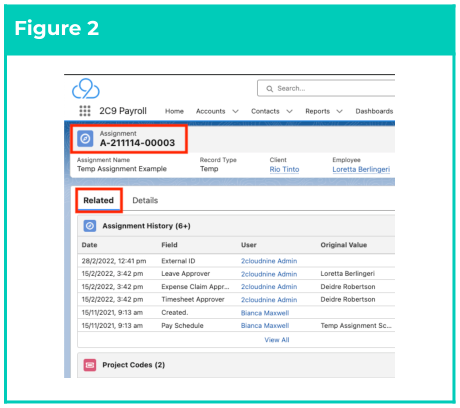Screen dimensions: 460x408
Task: Click the Assignment record icon in header
Action: coord(85,138)
